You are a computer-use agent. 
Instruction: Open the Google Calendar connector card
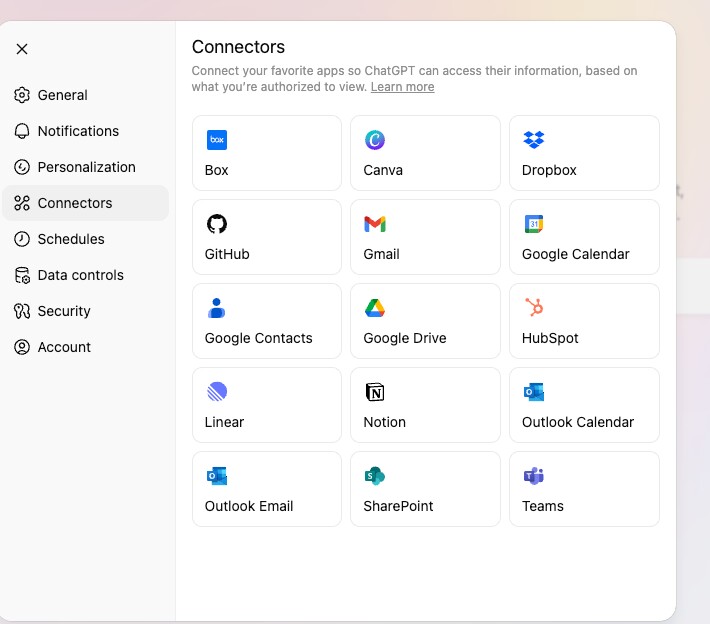tap(584, 237)
